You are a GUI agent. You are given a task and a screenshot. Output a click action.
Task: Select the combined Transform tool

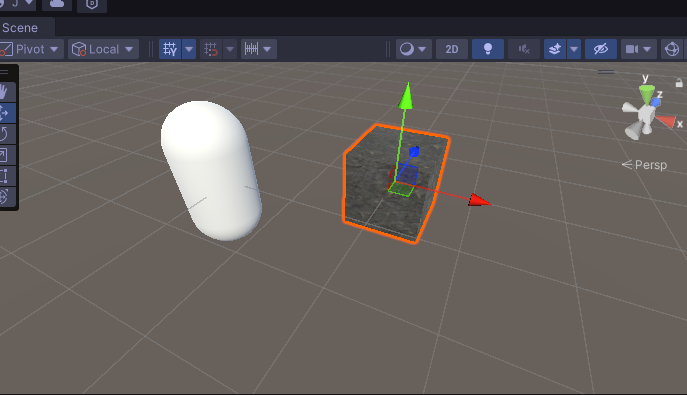(x=5, y=196)
